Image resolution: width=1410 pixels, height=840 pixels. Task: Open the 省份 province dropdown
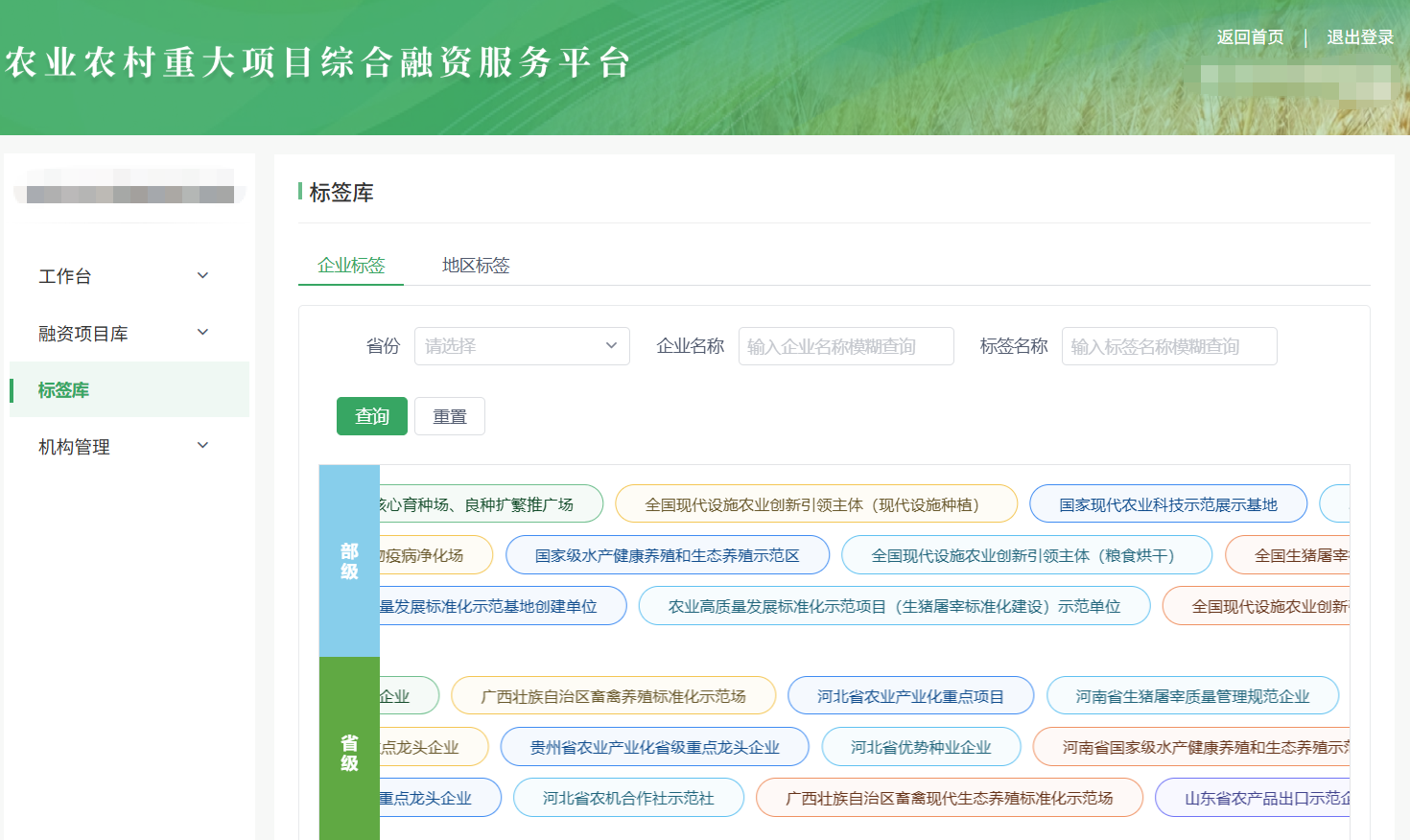pyautogui.click(x=521, y=346)
